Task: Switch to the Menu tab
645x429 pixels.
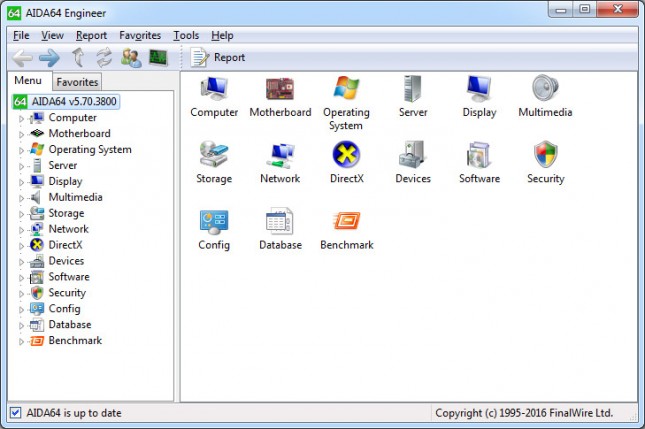Action: [x=28, y=80]
